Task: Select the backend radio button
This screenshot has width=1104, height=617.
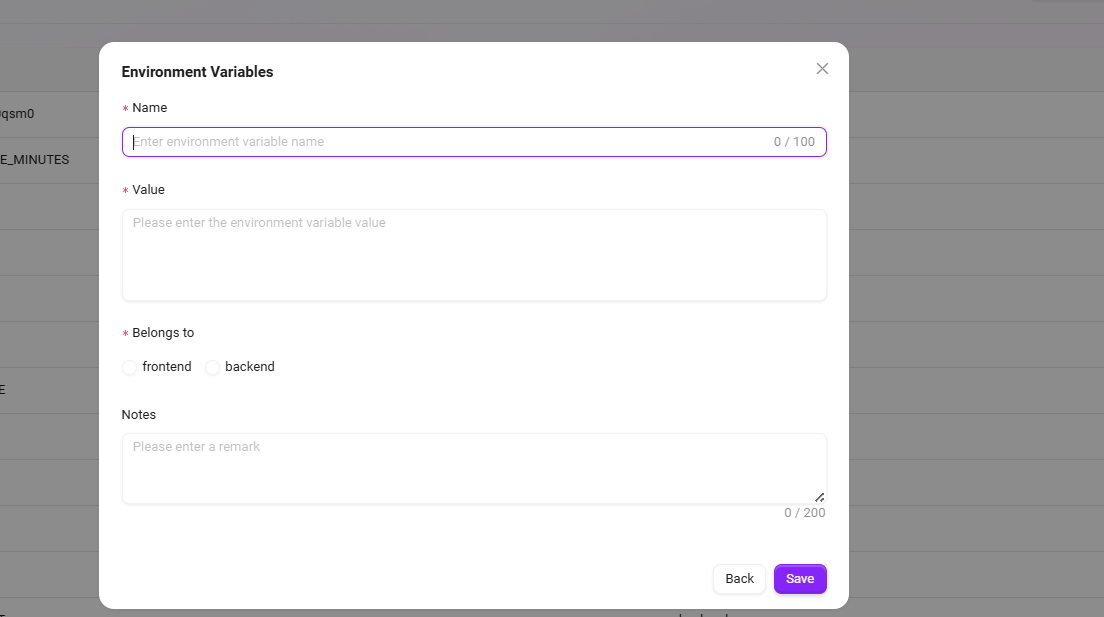Action: (x=212, y=368)
